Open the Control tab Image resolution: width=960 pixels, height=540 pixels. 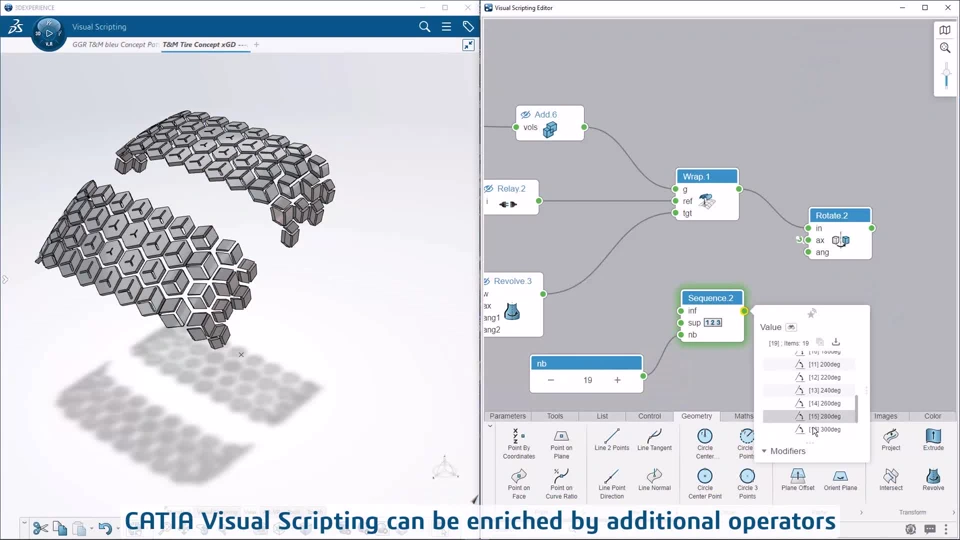click(650, 416)
